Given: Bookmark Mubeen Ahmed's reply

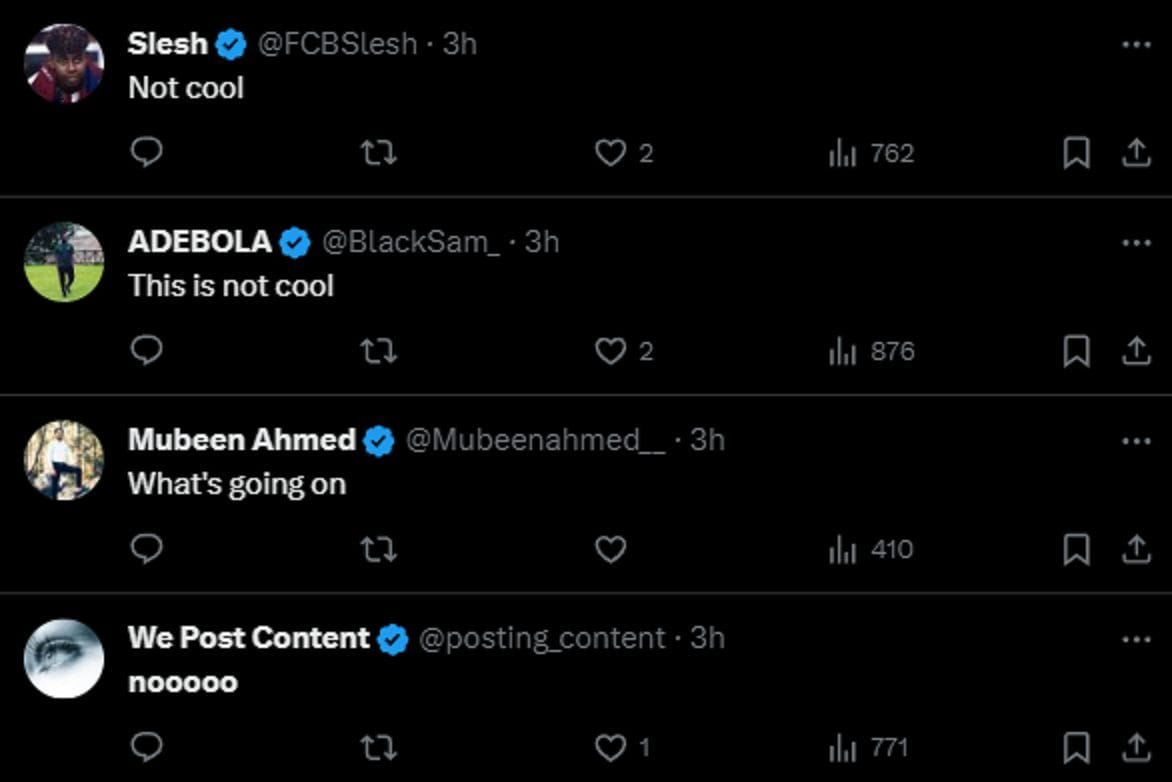Looking at the screenshot, I should (x=1078, y=549).
